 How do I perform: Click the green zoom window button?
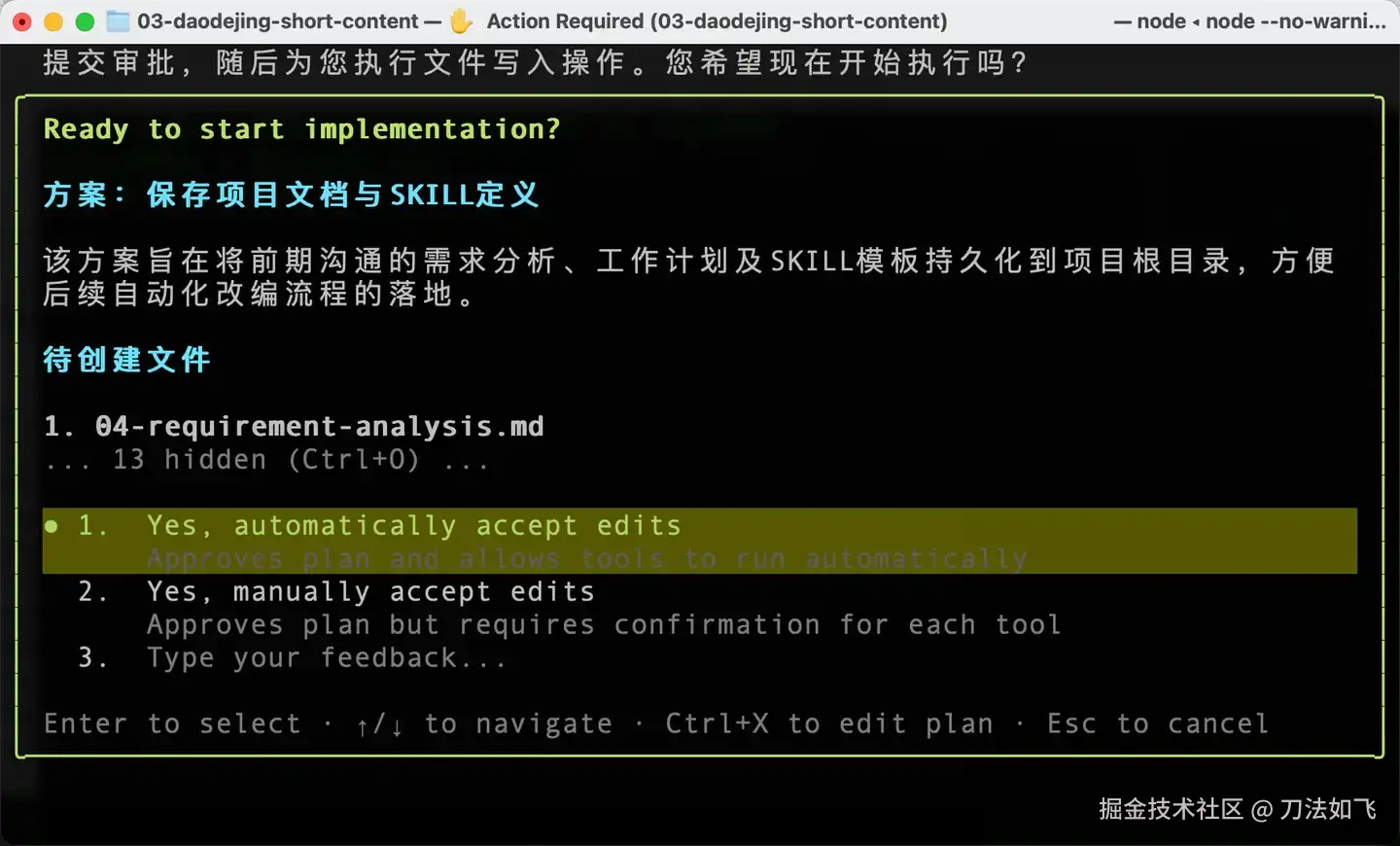tap(85, 20)
